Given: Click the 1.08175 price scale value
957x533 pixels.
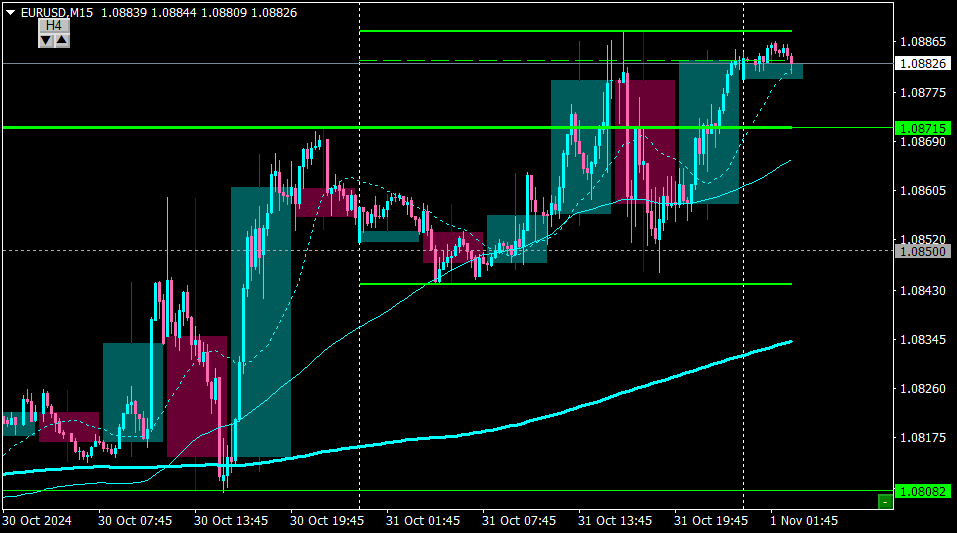Looking at the screenshot, I should tap(923, 437).
